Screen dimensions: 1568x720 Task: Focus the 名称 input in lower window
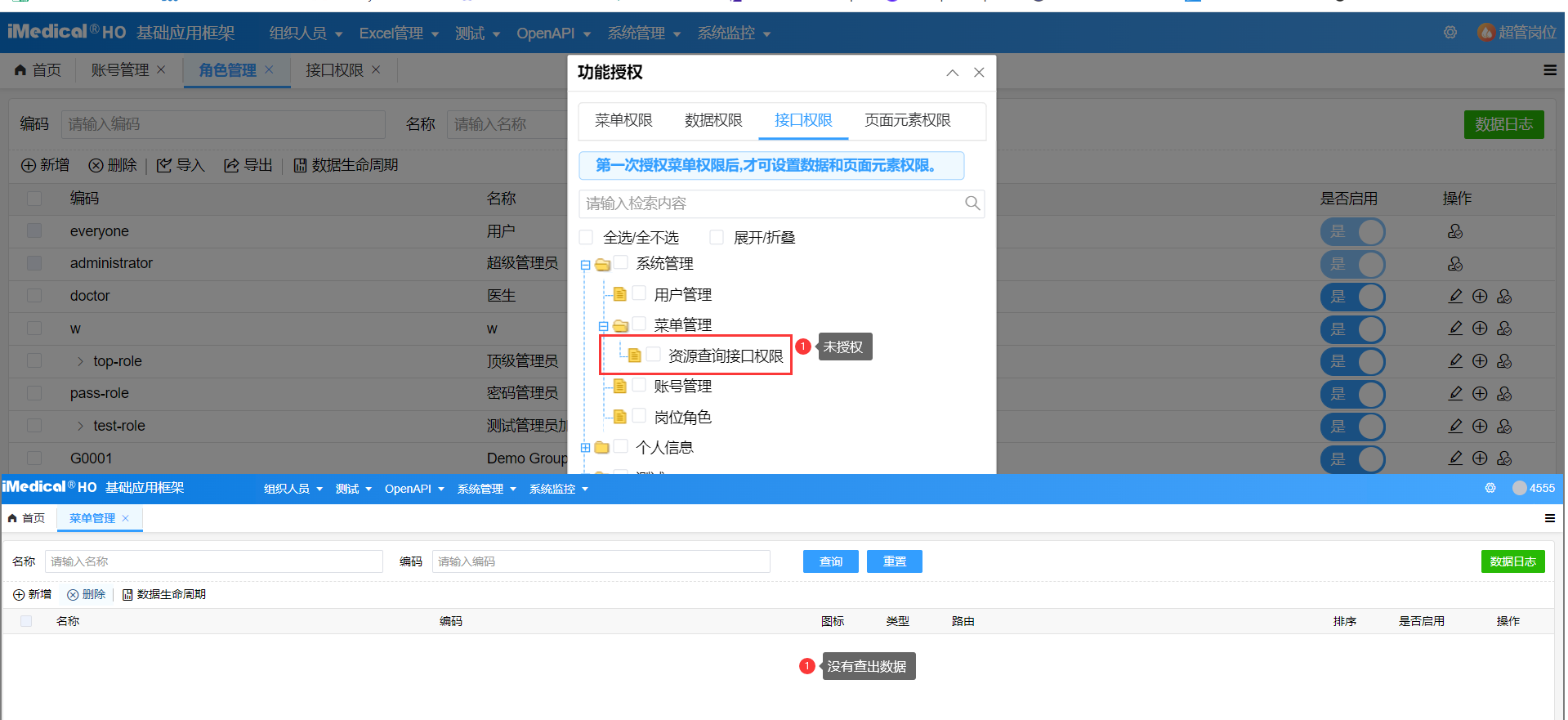pos(214,561)
